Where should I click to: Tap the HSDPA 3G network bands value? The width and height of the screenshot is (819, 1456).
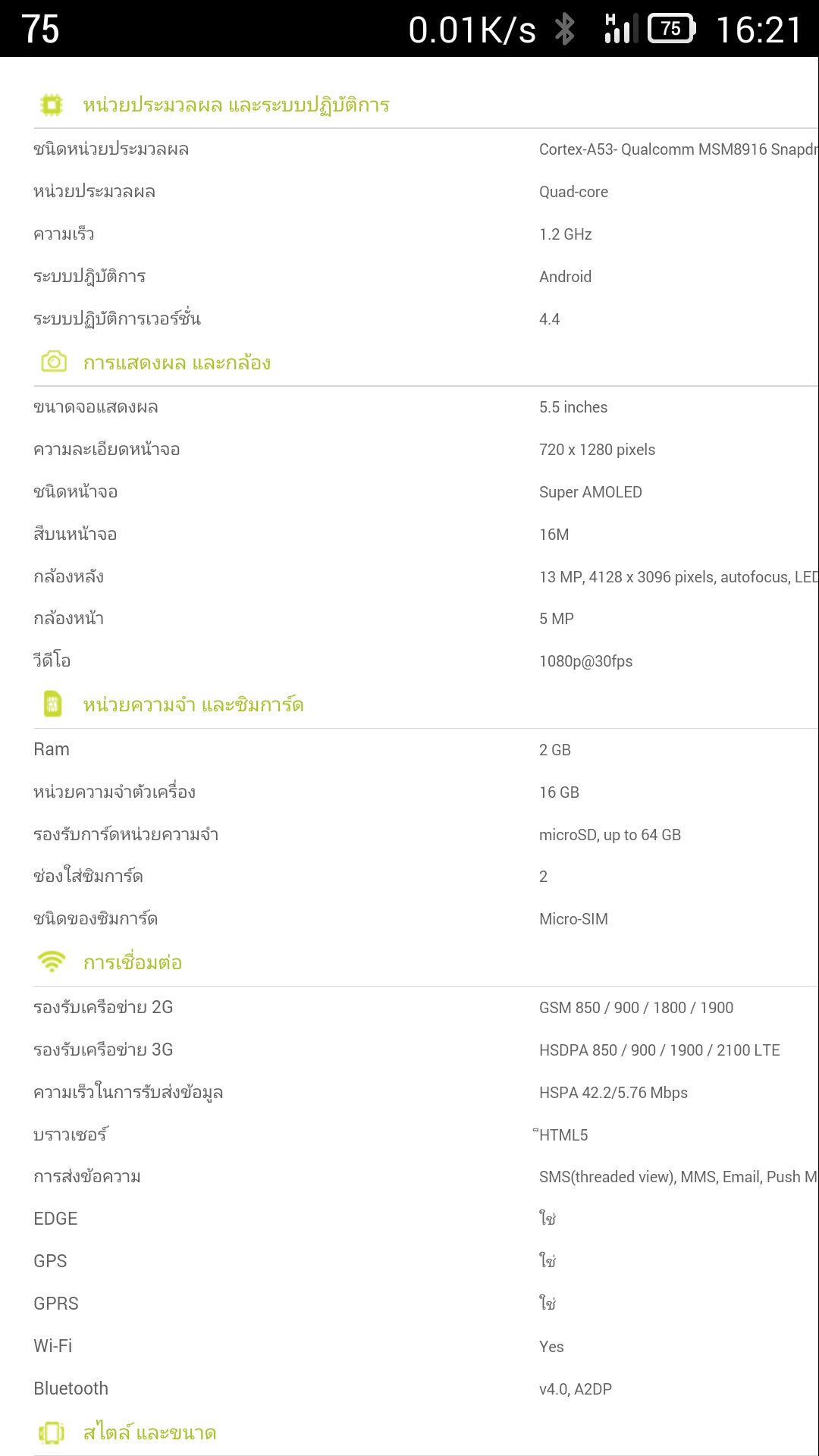pos(659,1050)
